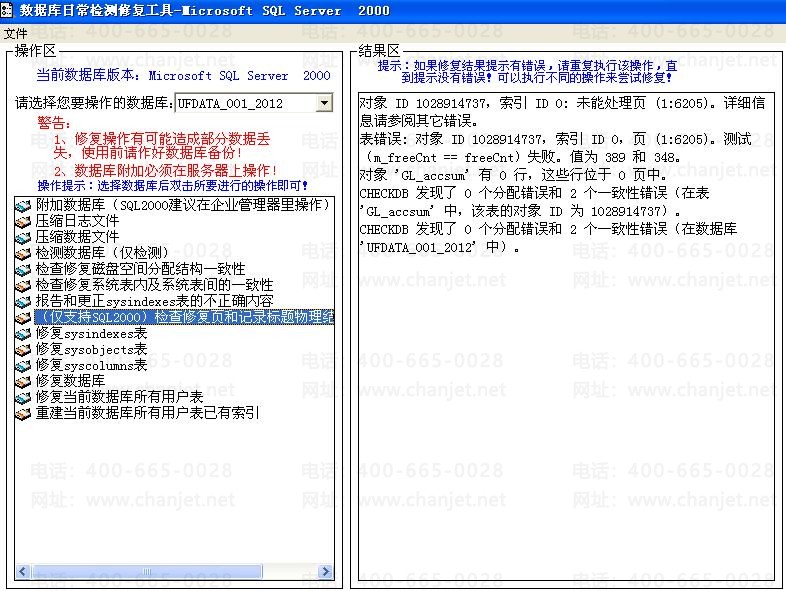Select 检测数据库（仅检测） operation

tap(102, 253)
